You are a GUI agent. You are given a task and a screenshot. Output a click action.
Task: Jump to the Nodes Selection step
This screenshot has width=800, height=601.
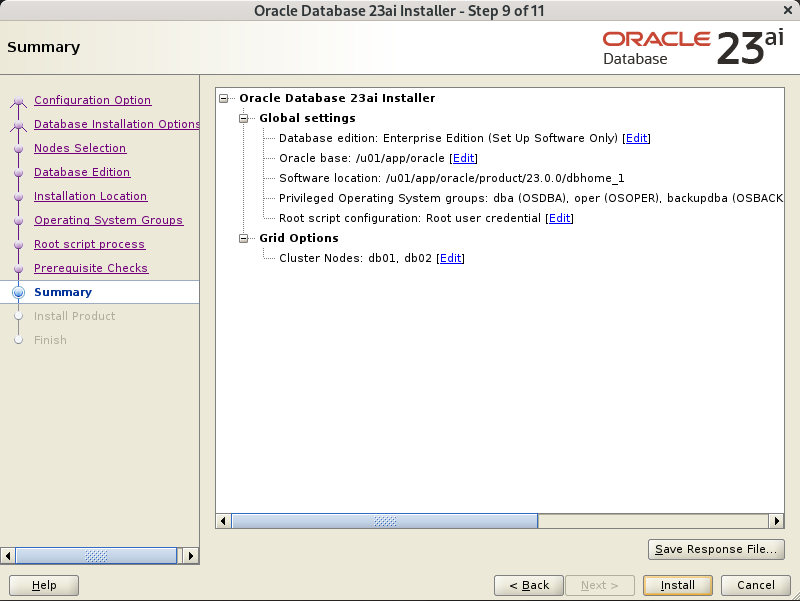pos(80,148)
